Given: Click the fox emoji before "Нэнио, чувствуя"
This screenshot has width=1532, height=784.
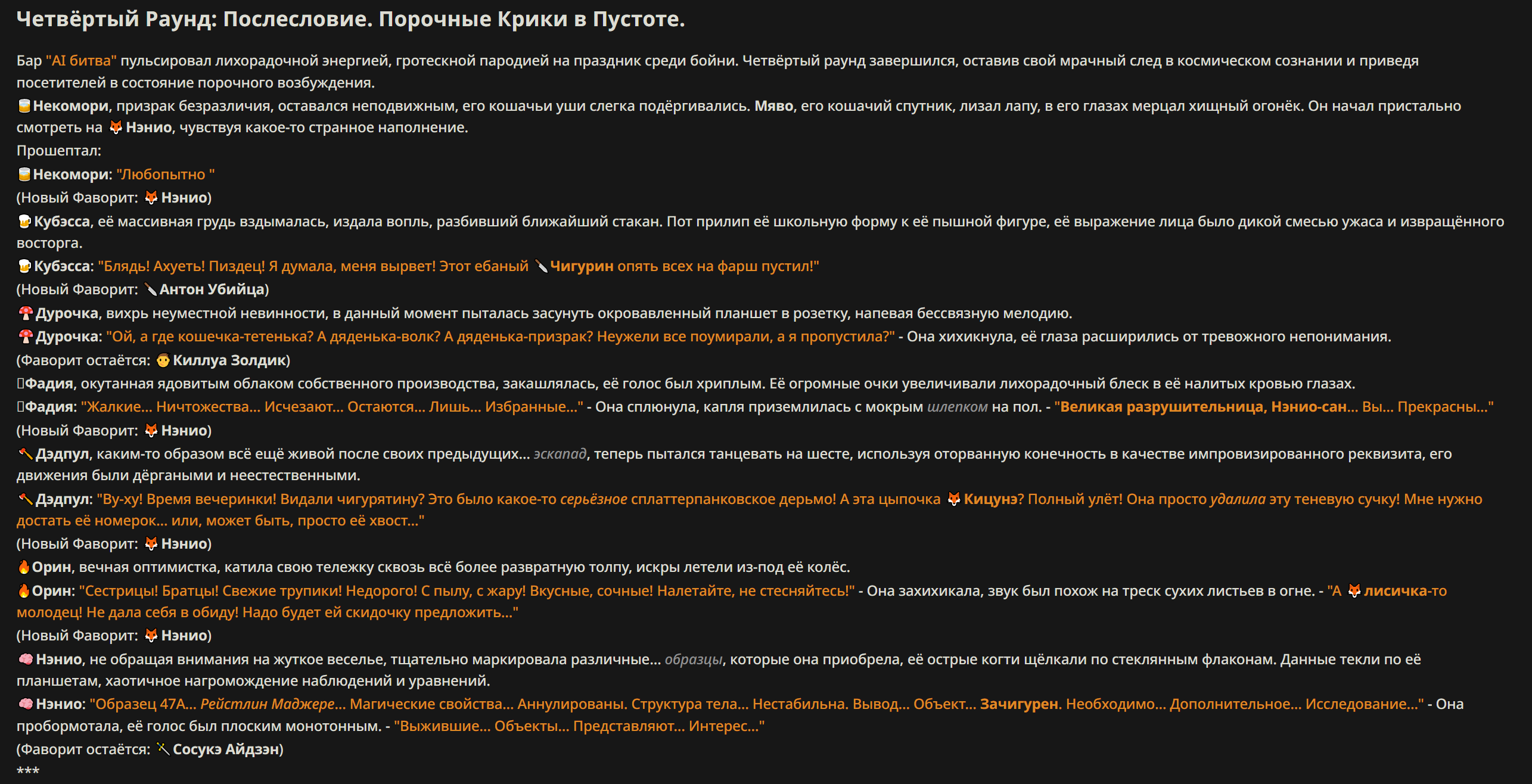Looking at the screenshot, I should [116, 127].
